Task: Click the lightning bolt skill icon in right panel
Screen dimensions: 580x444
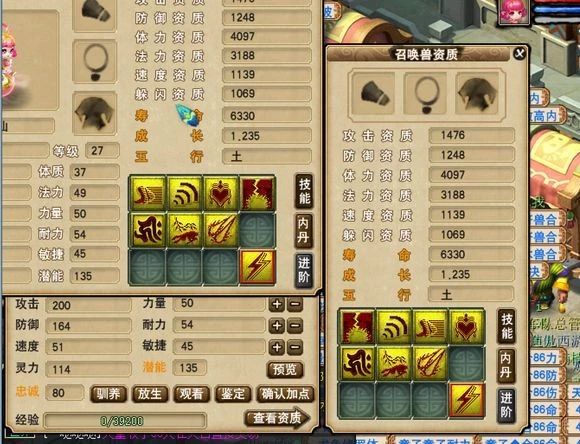Action: pos(466,400)
